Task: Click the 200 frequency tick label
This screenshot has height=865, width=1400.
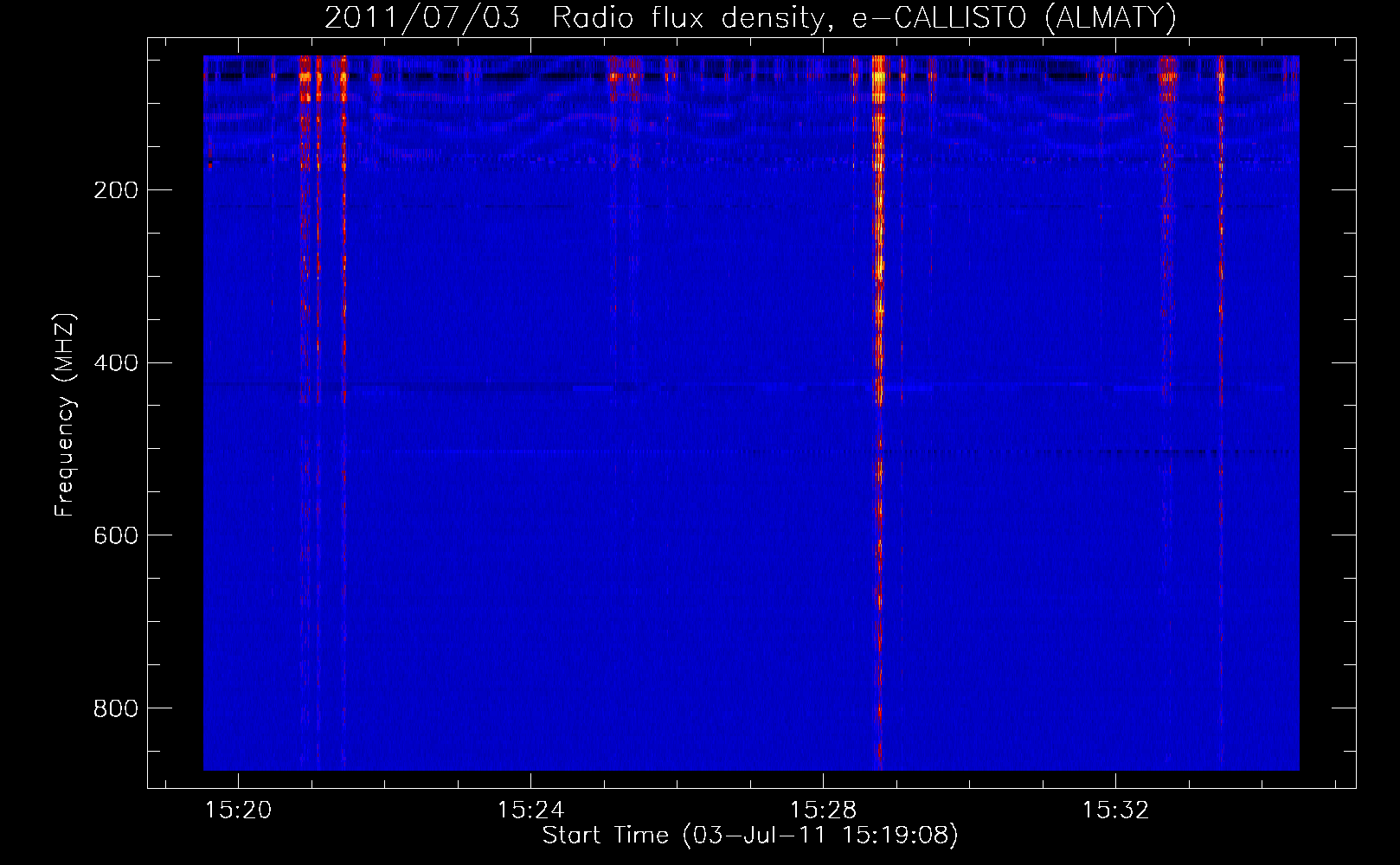Action: pos(116,190)
